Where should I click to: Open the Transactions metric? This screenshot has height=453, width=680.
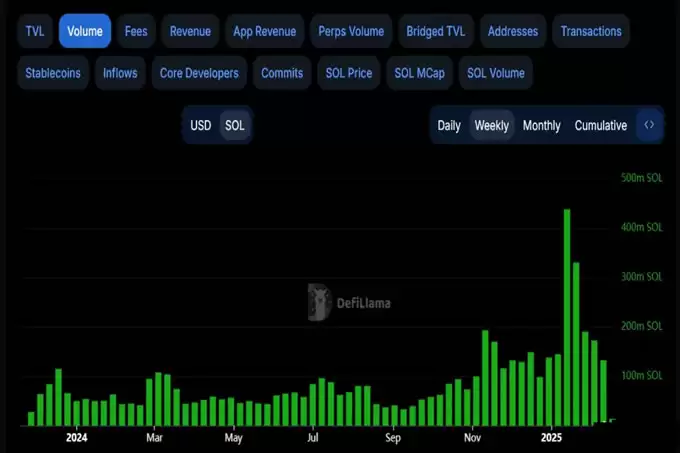point(591,31)
